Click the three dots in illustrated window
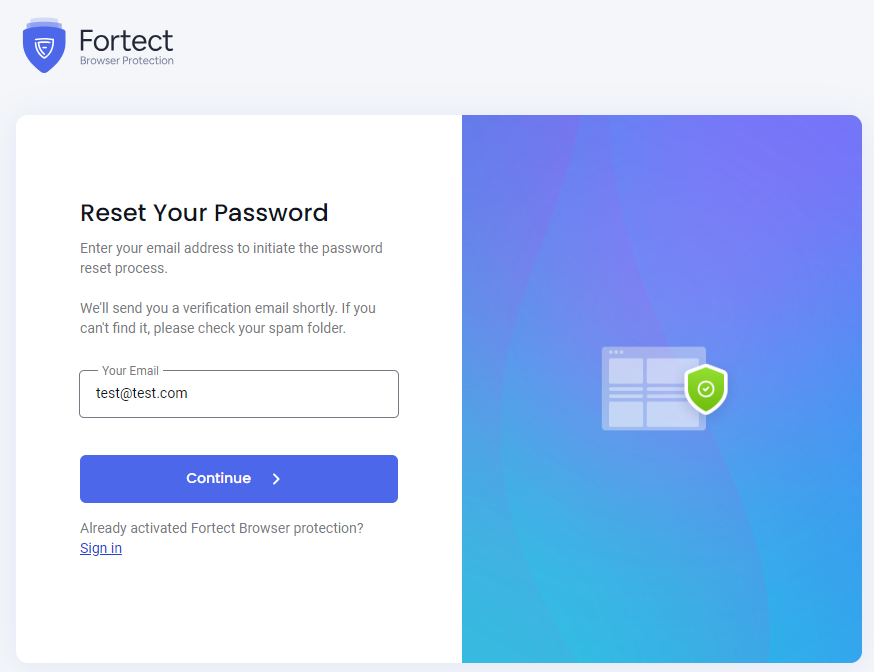 point(616,352)
